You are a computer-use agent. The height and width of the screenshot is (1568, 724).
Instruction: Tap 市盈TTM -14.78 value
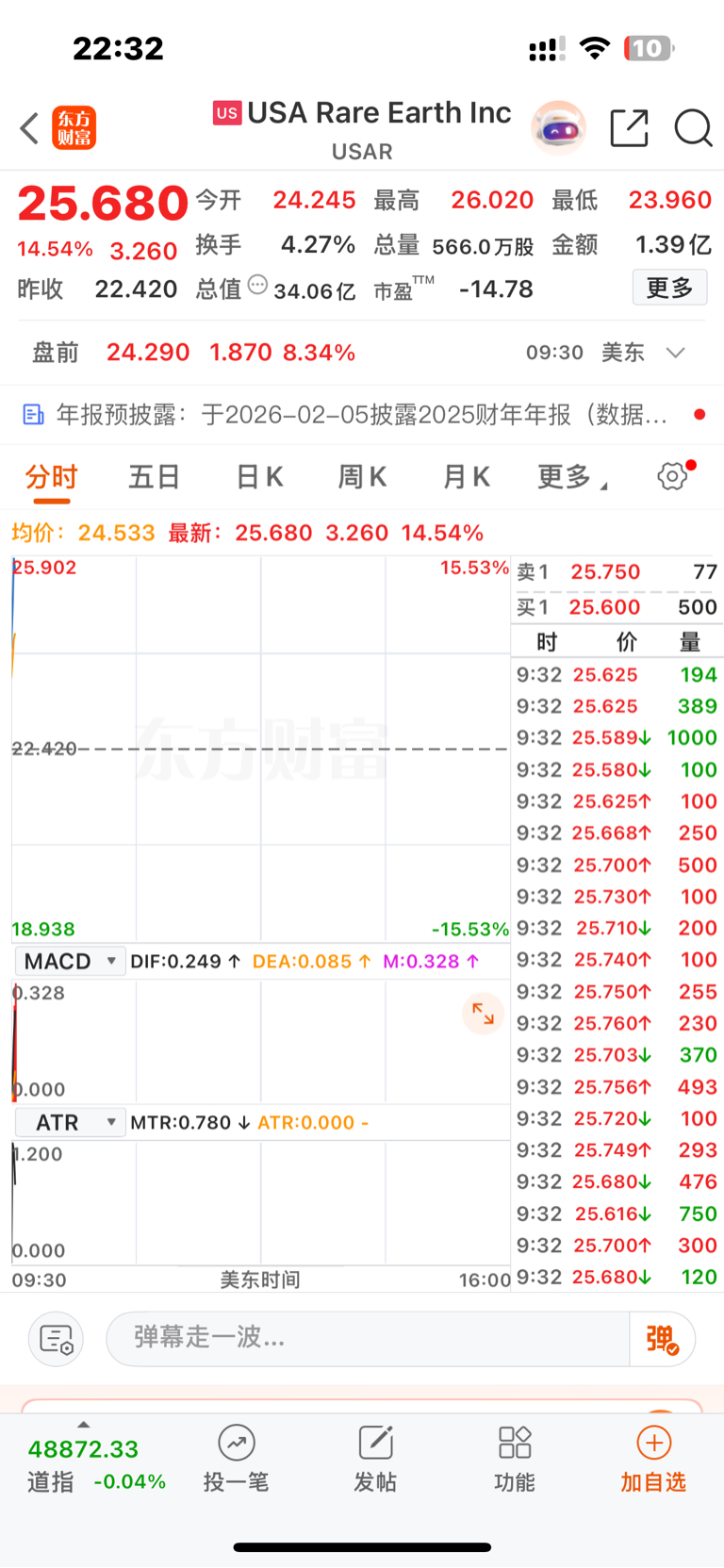496,289
